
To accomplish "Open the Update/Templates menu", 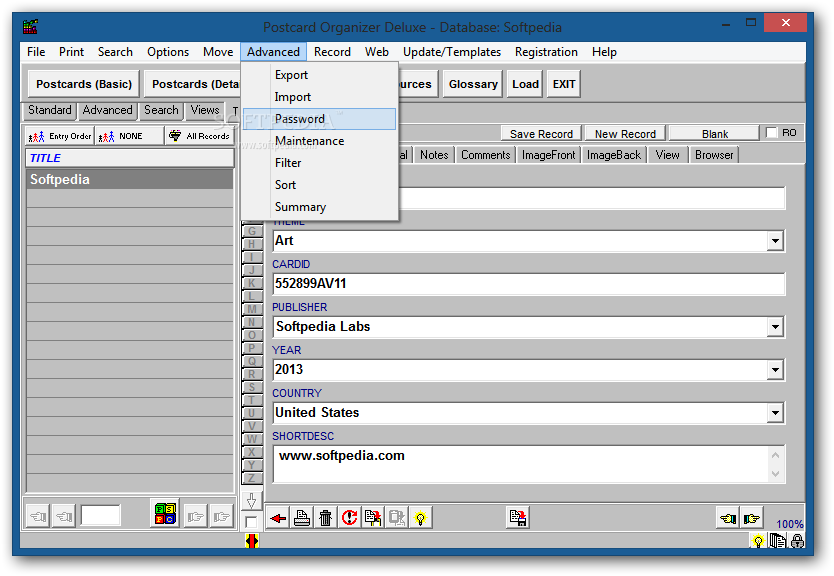I will pos(452,52).
